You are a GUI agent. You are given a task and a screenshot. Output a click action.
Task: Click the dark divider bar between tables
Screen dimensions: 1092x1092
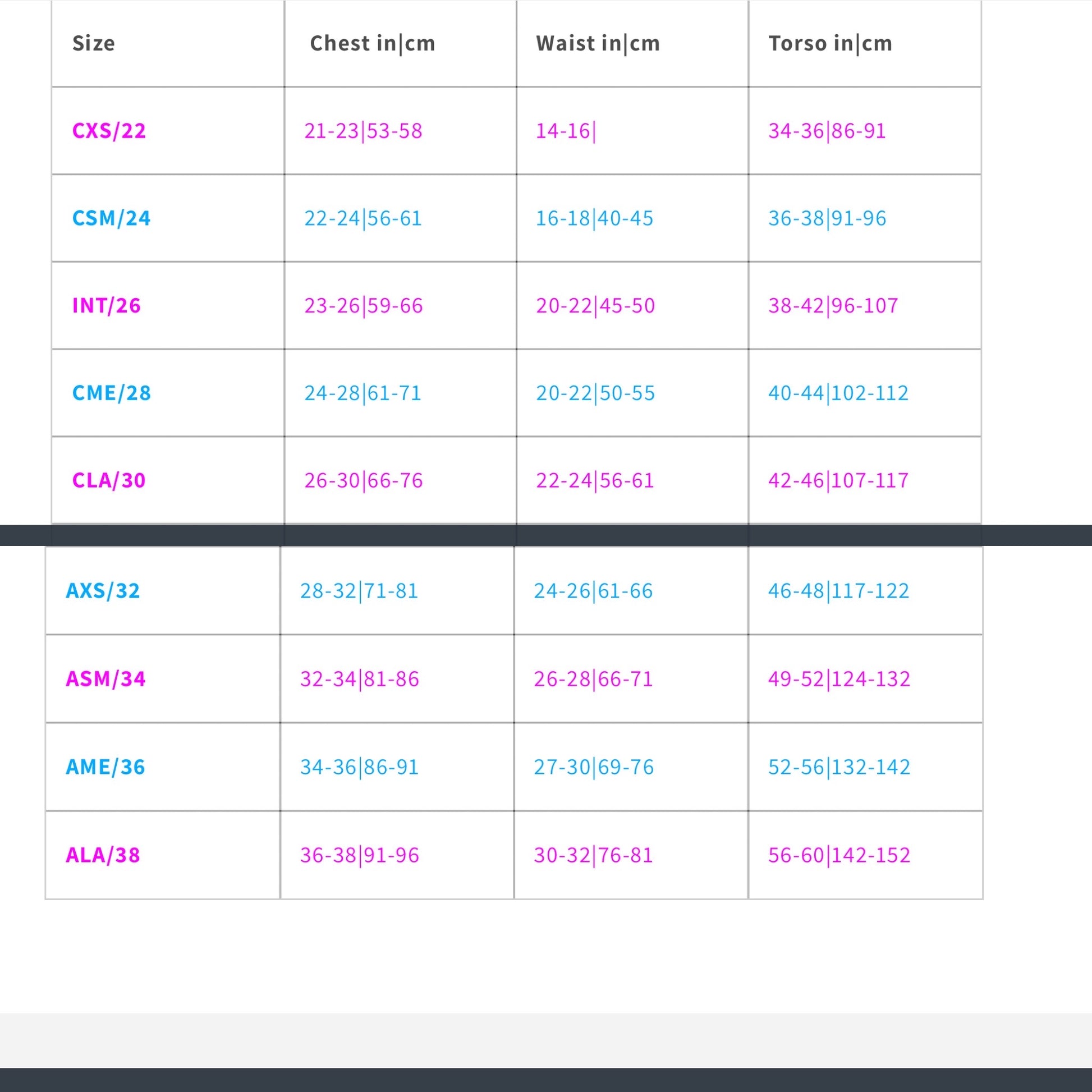click(546, 535)
